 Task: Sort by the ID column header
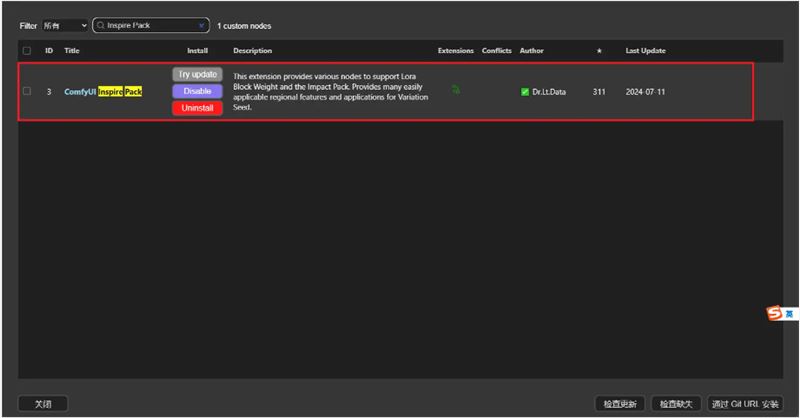[x=49, y=51]
